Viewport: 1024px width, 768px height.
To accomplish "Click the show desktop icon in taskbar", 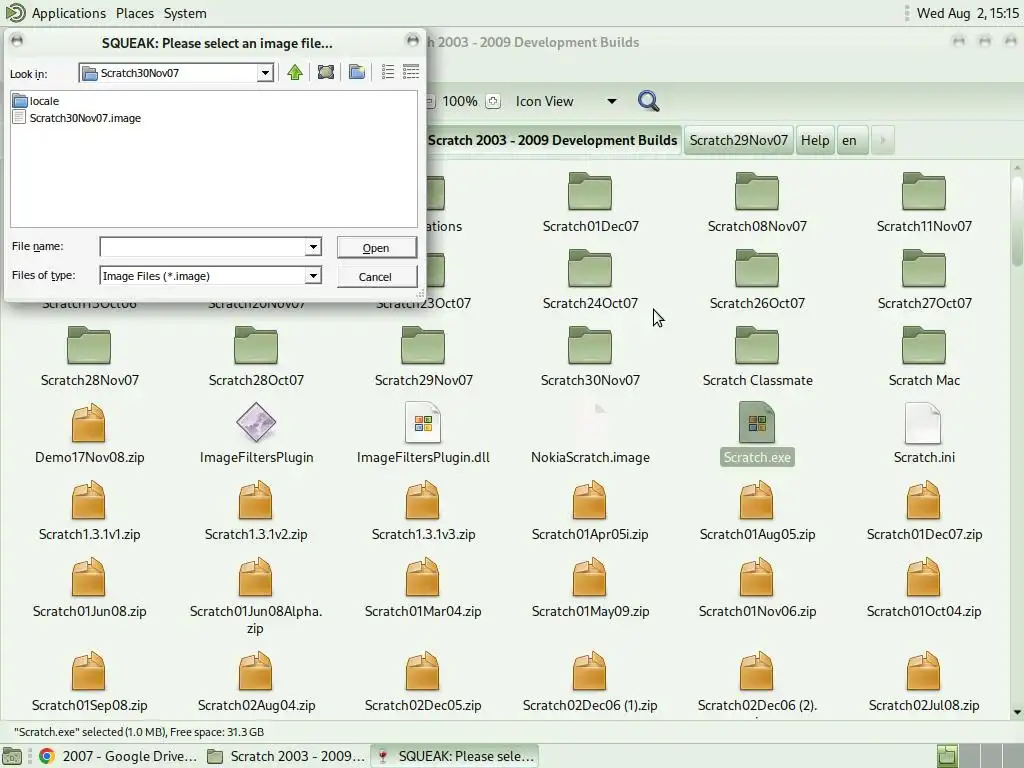I will (x=12, y=756).
